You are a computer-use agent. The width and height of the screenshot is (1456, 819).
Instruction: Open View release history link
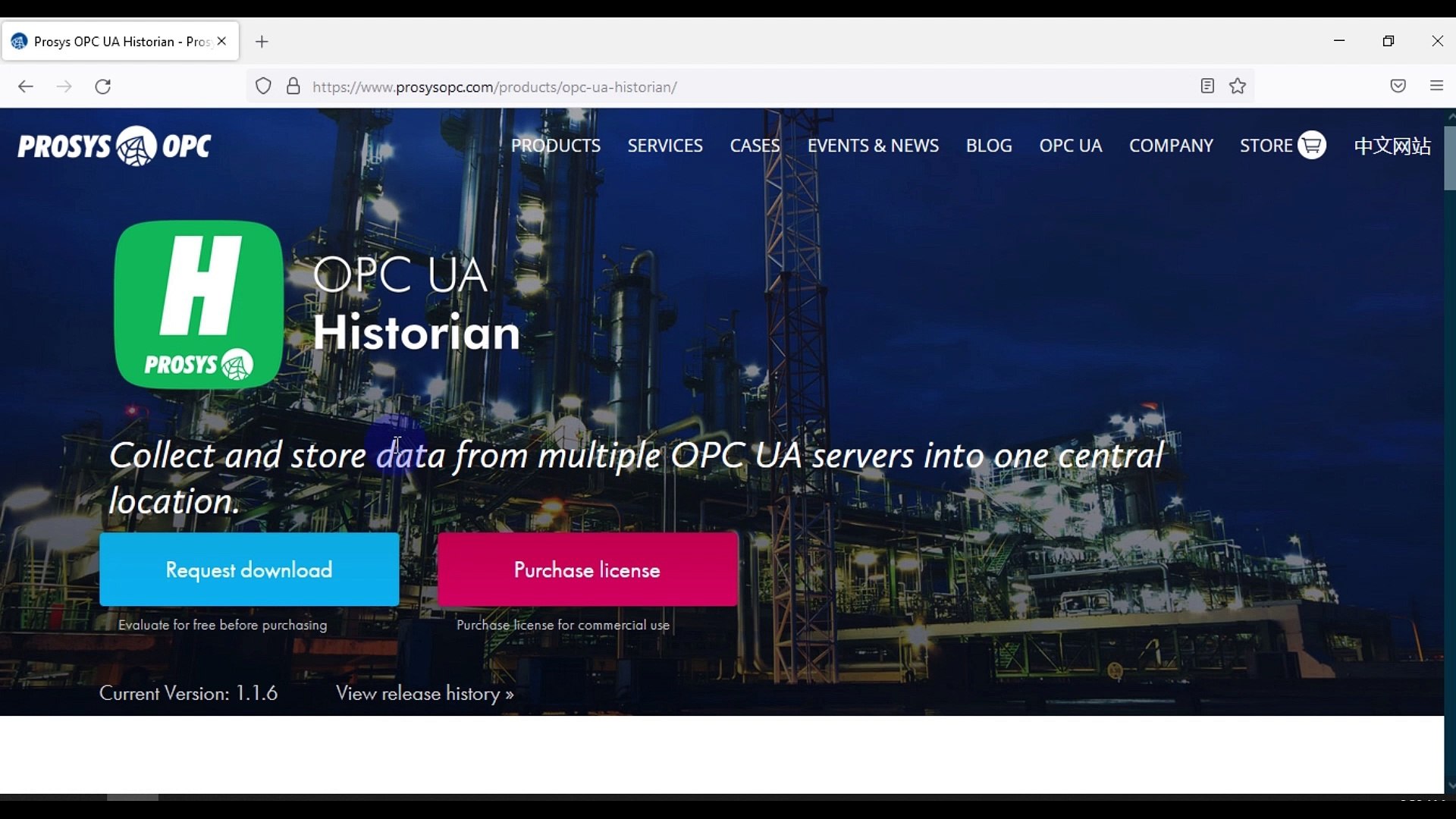click(425, 694)
